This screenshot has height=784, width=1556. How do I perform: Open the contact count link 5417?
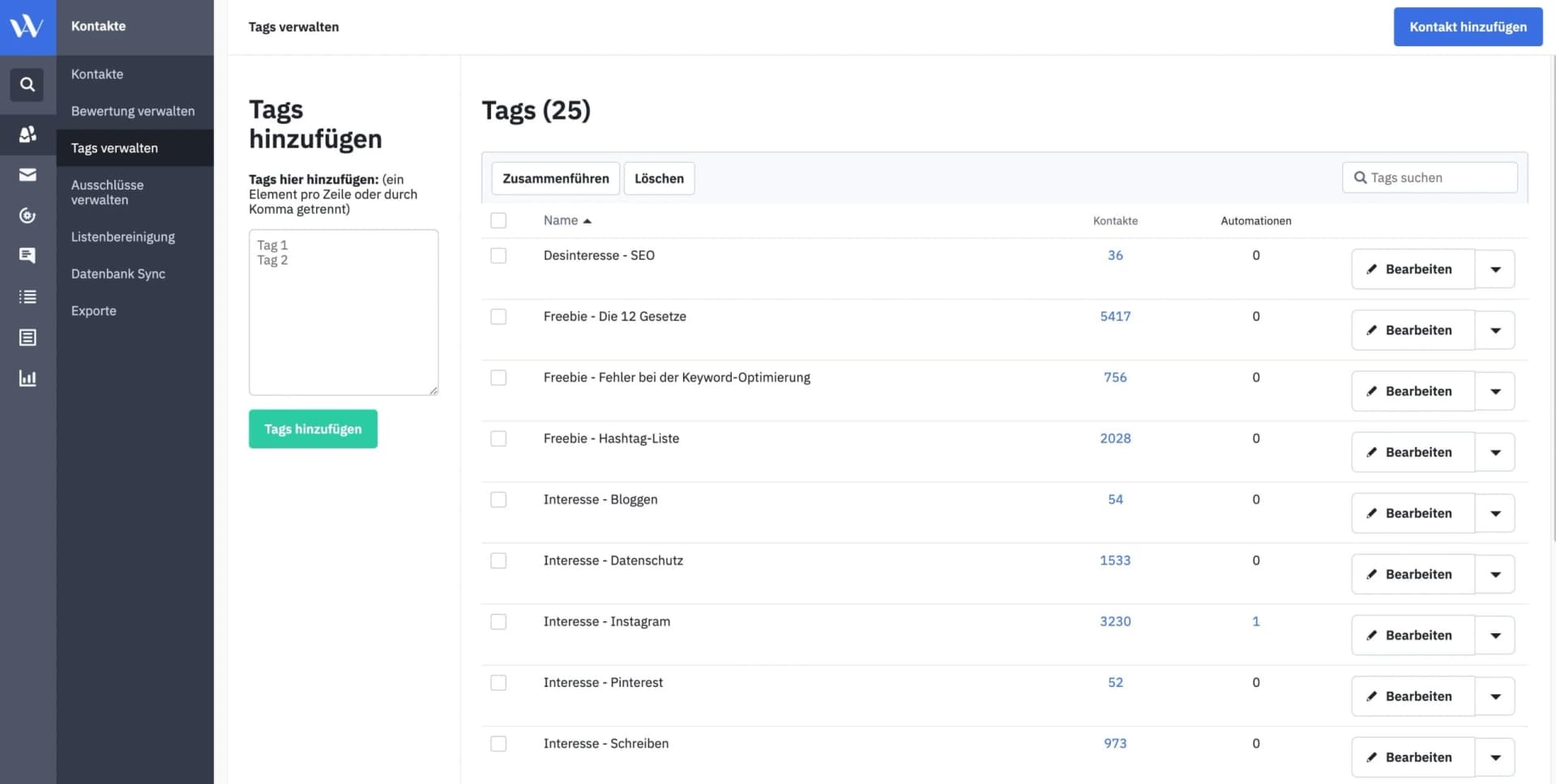pyautogui.click(x=1116, y=316)
